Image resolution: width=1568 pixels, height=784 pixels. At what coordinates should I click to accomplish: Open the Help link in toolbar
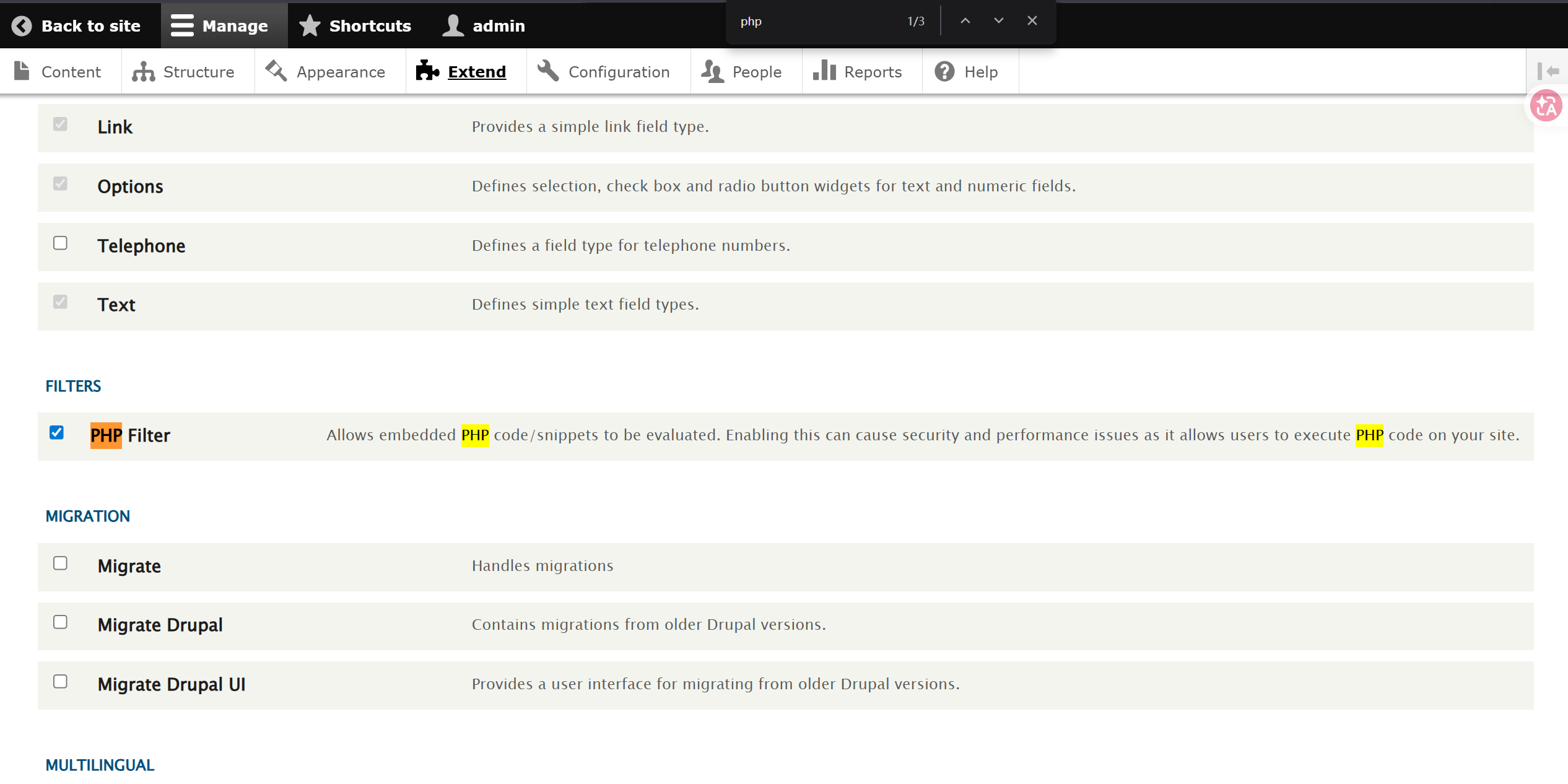(x=980, y=72)
